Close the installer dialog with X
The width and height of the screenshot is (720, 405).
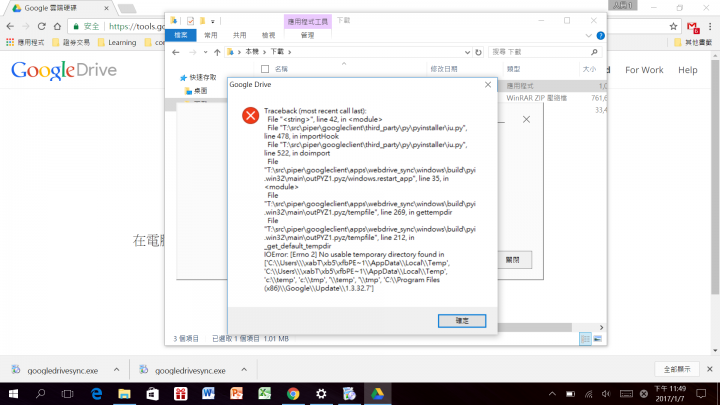526,119
